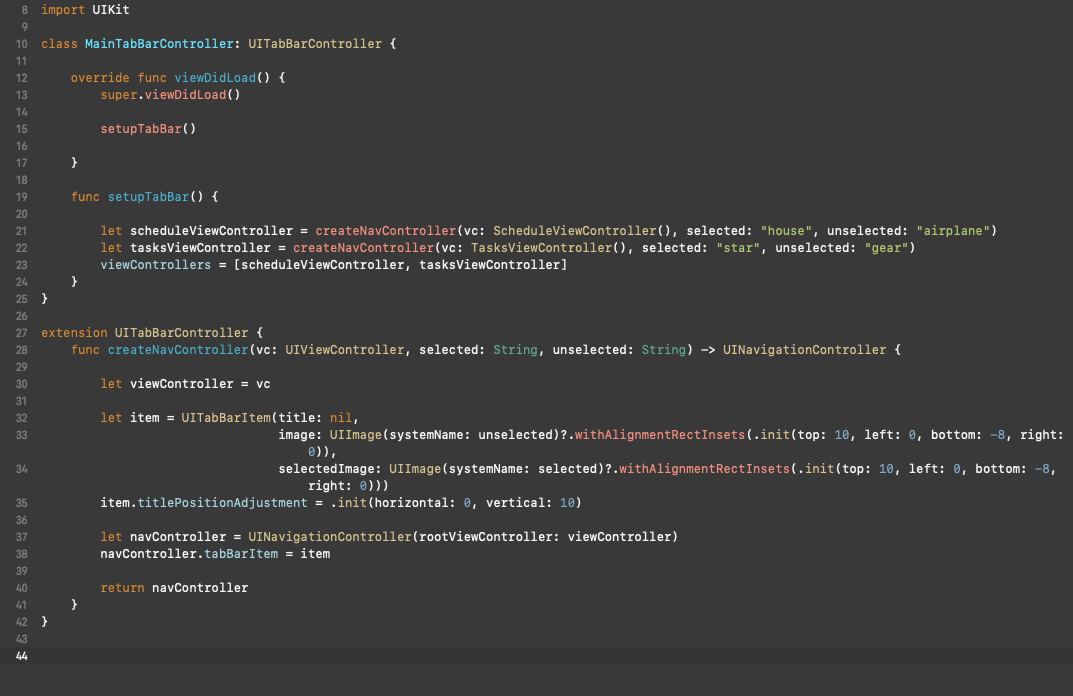This screenshot has height=696, width=1073.
Task: Click the 'extension' keyword on line 27
Action: tap(74, 333)
